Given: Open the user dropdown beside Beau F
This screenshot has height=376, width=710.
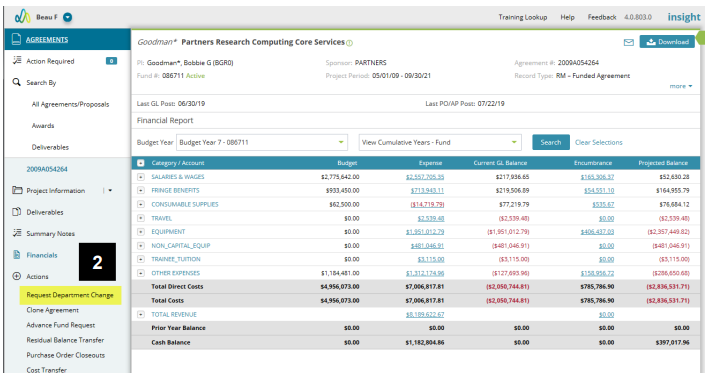Looking at the screenshot, I should [67, 17].
